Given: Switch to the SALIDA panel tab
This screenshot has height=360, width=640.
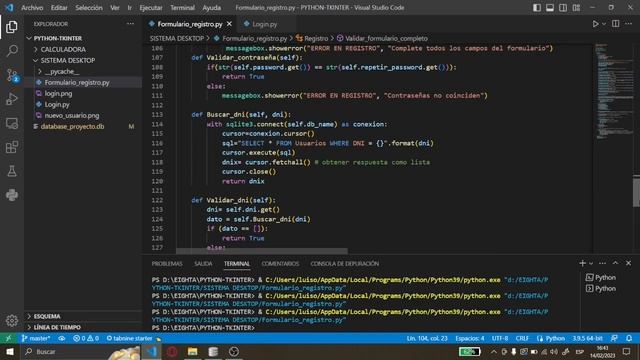Looking at the screenshot, I should (x=203, y=264).
